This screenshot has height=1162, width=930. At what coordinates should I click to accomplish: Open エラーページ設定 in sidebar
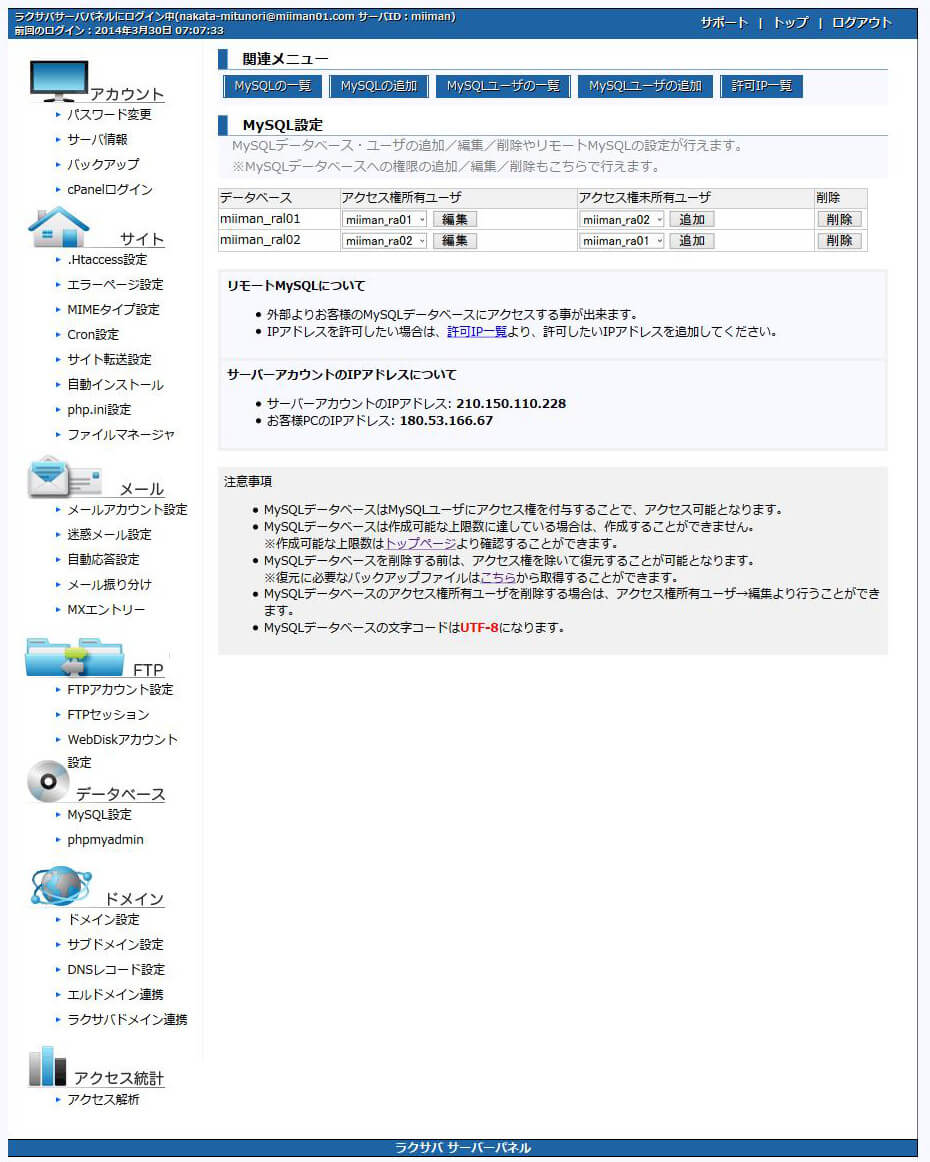115,285
